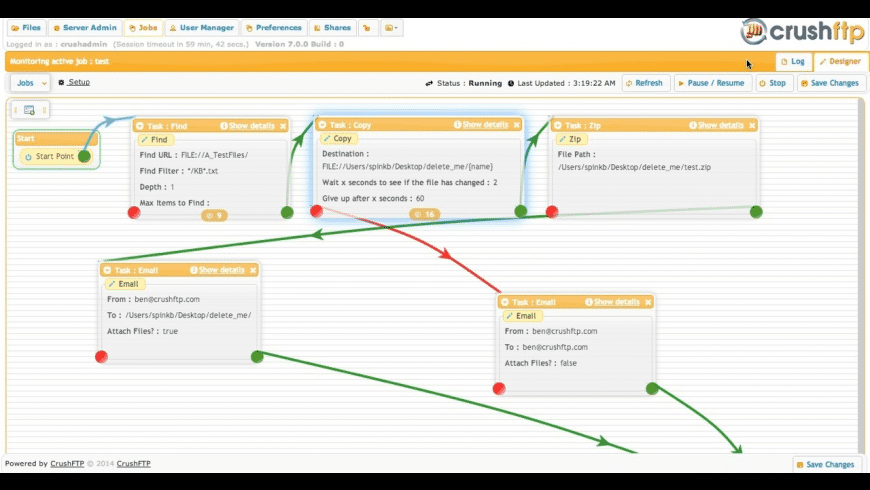Close the Find task with its X icon

(283, 126)
